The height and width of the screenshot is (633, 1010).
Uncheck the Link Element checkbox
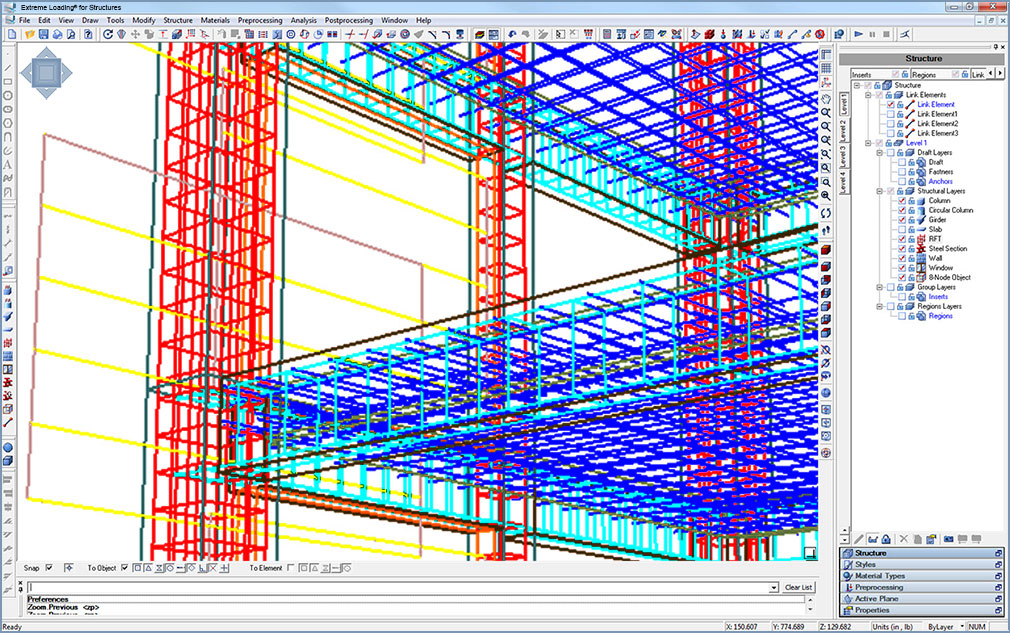click(891, 104)
